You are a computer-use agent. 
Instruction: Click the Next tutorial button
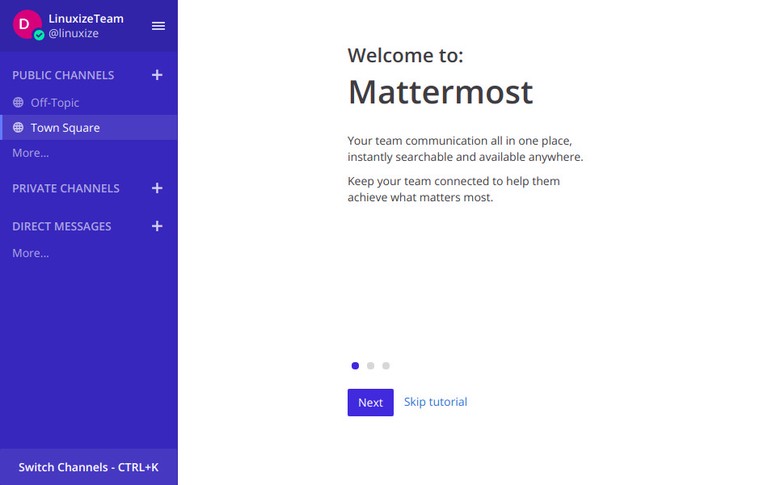[x=370, y=402]
